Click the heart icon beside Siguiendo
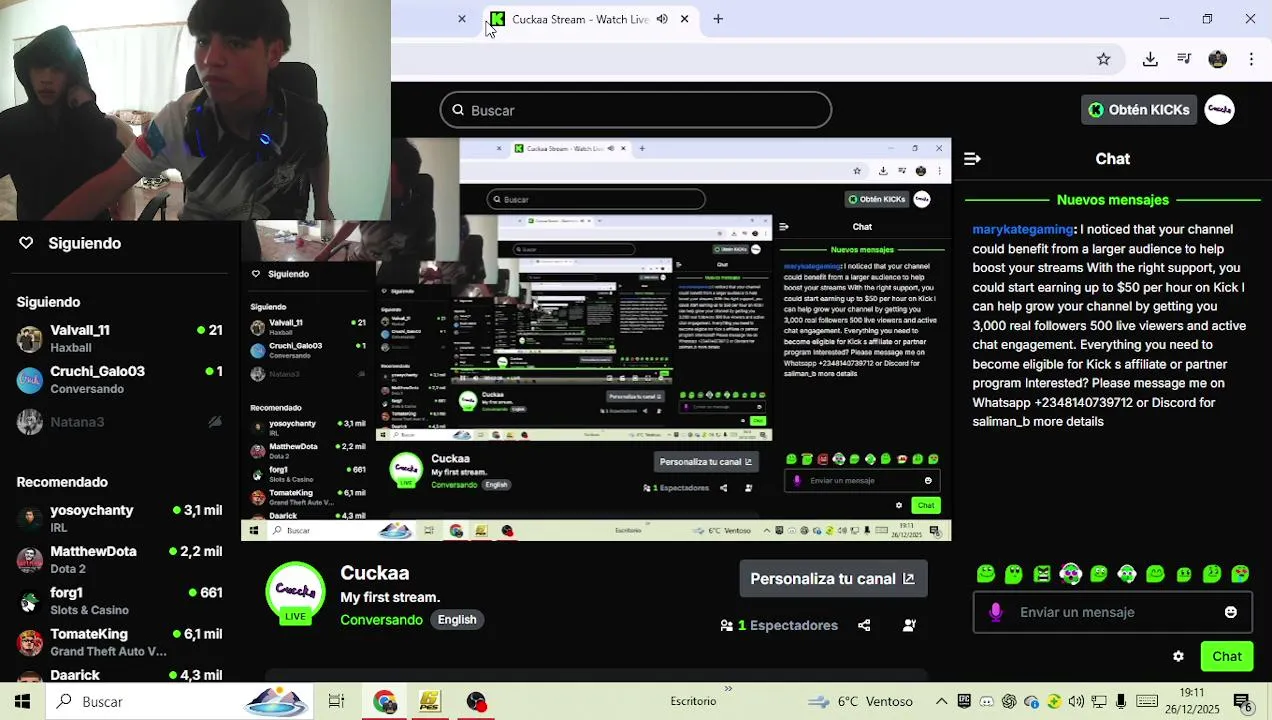The width and height of the screenshot is (1272, 720). (x=26, y=243)
